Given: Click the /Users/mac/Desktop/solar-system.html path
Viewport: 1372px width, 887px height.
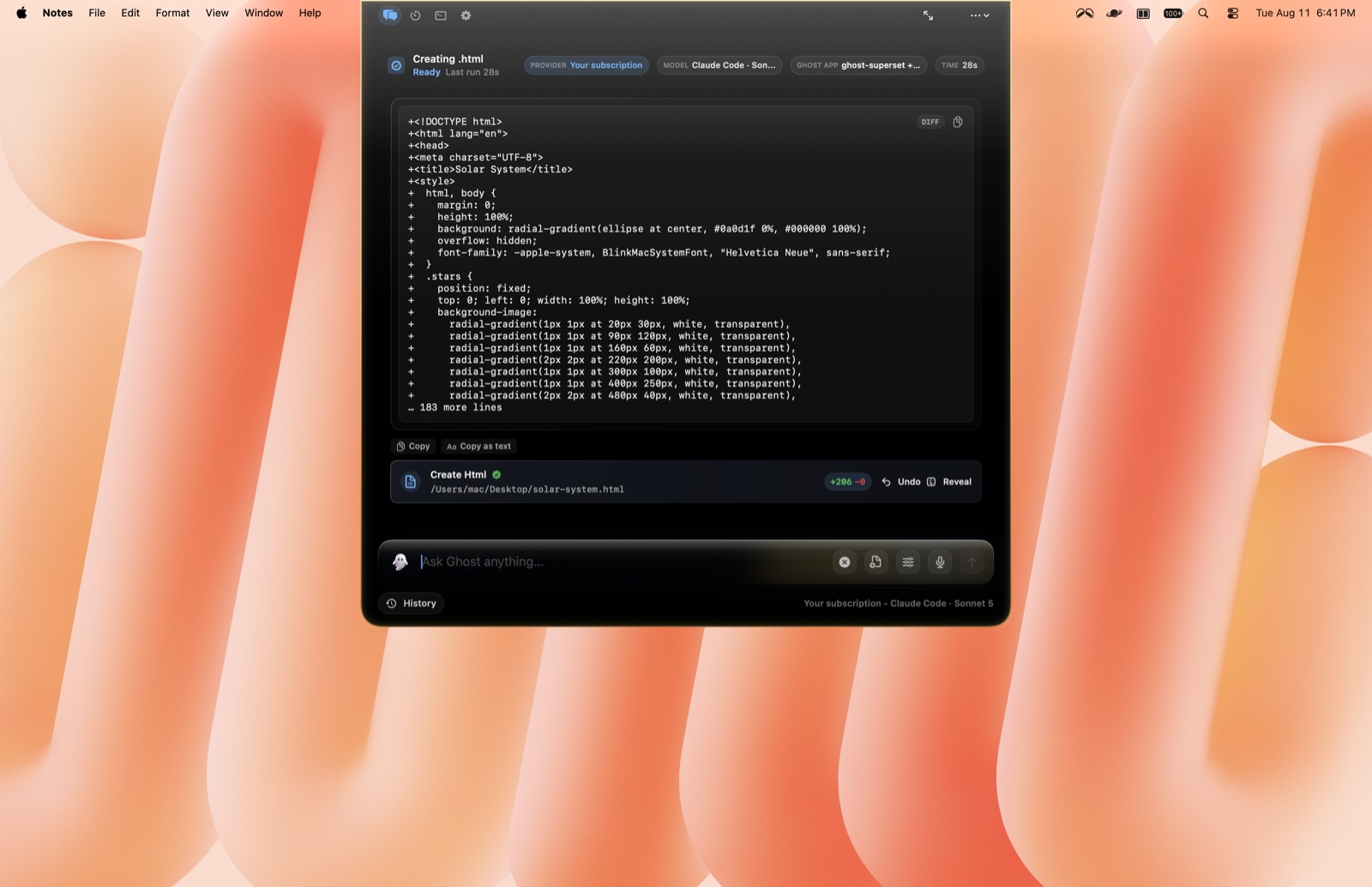Looking at the screenshot, I should click(x=527, y=490).
